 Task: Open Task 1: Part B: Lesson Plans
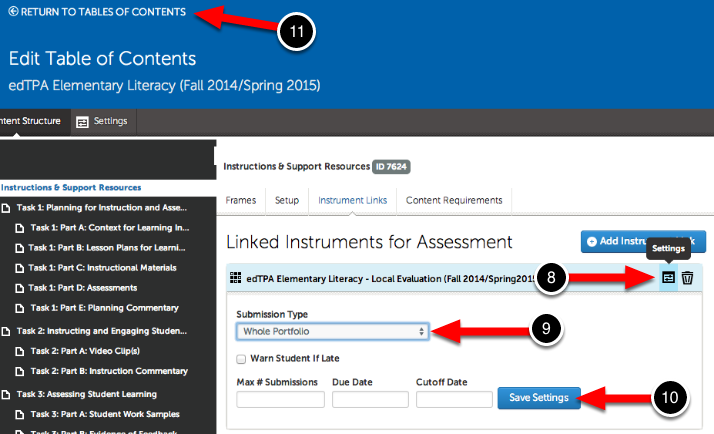[107, 248]
